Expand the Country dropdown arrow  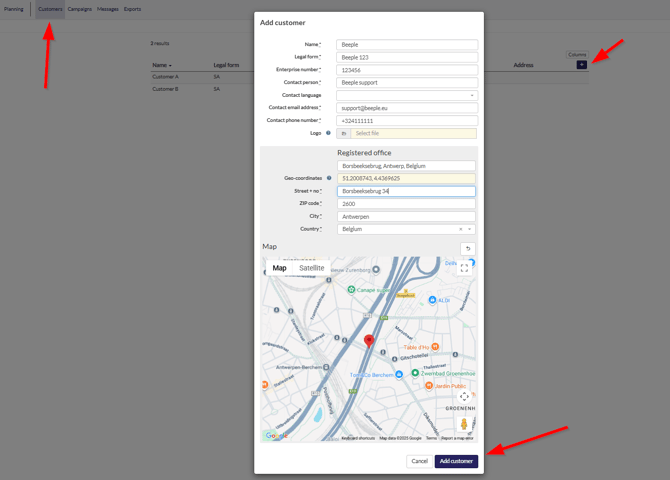coord(470,229)
